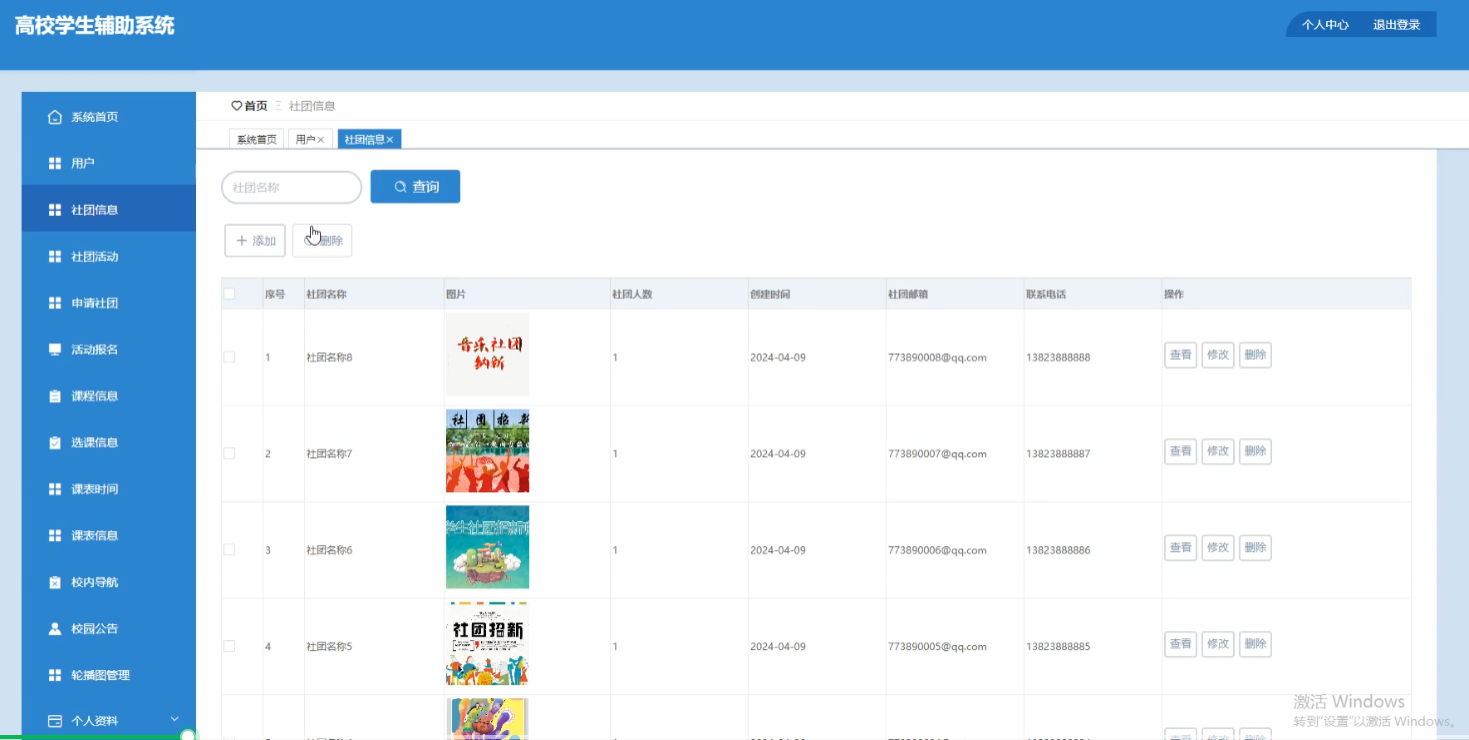This screenshot has width=1469, height=740.
Task: Close the 用户 tab with its X
Action: (x=321, y=140)
